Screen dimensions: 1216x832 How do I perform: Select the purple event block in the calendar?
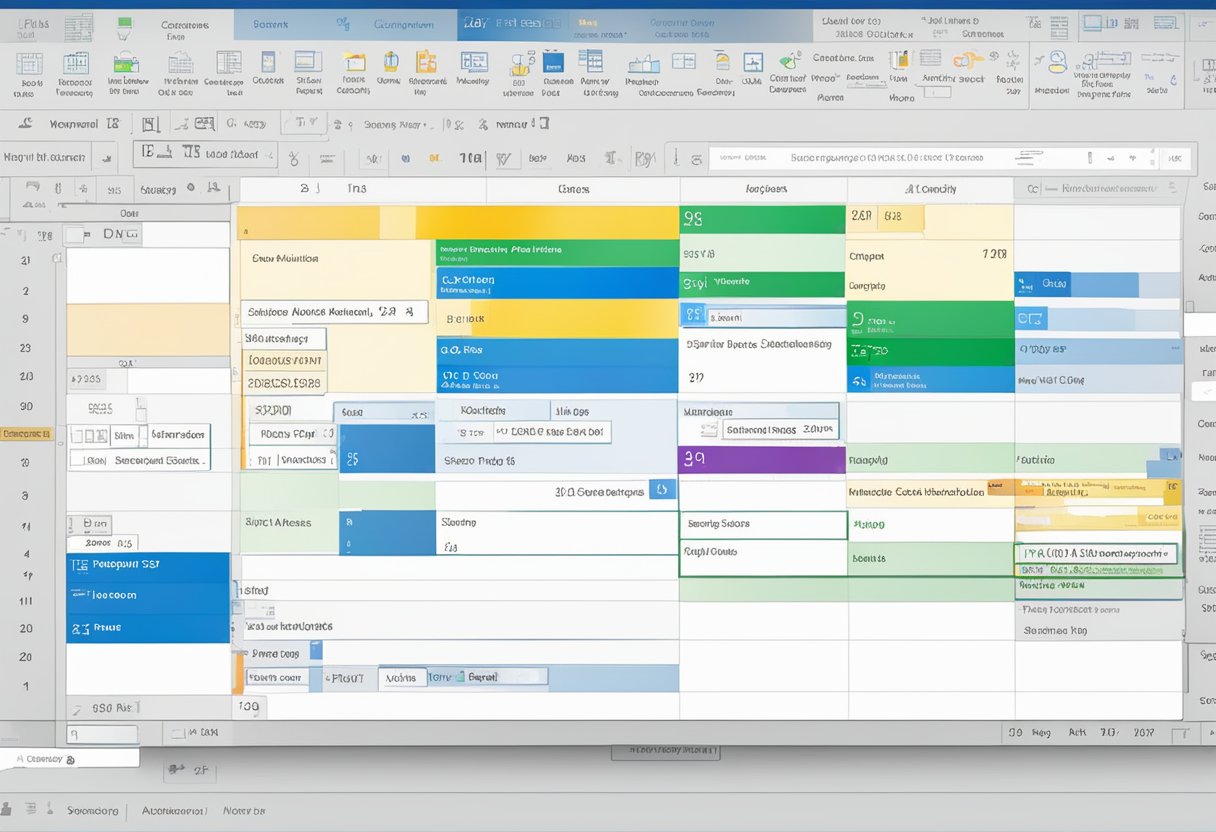[762, 460]
